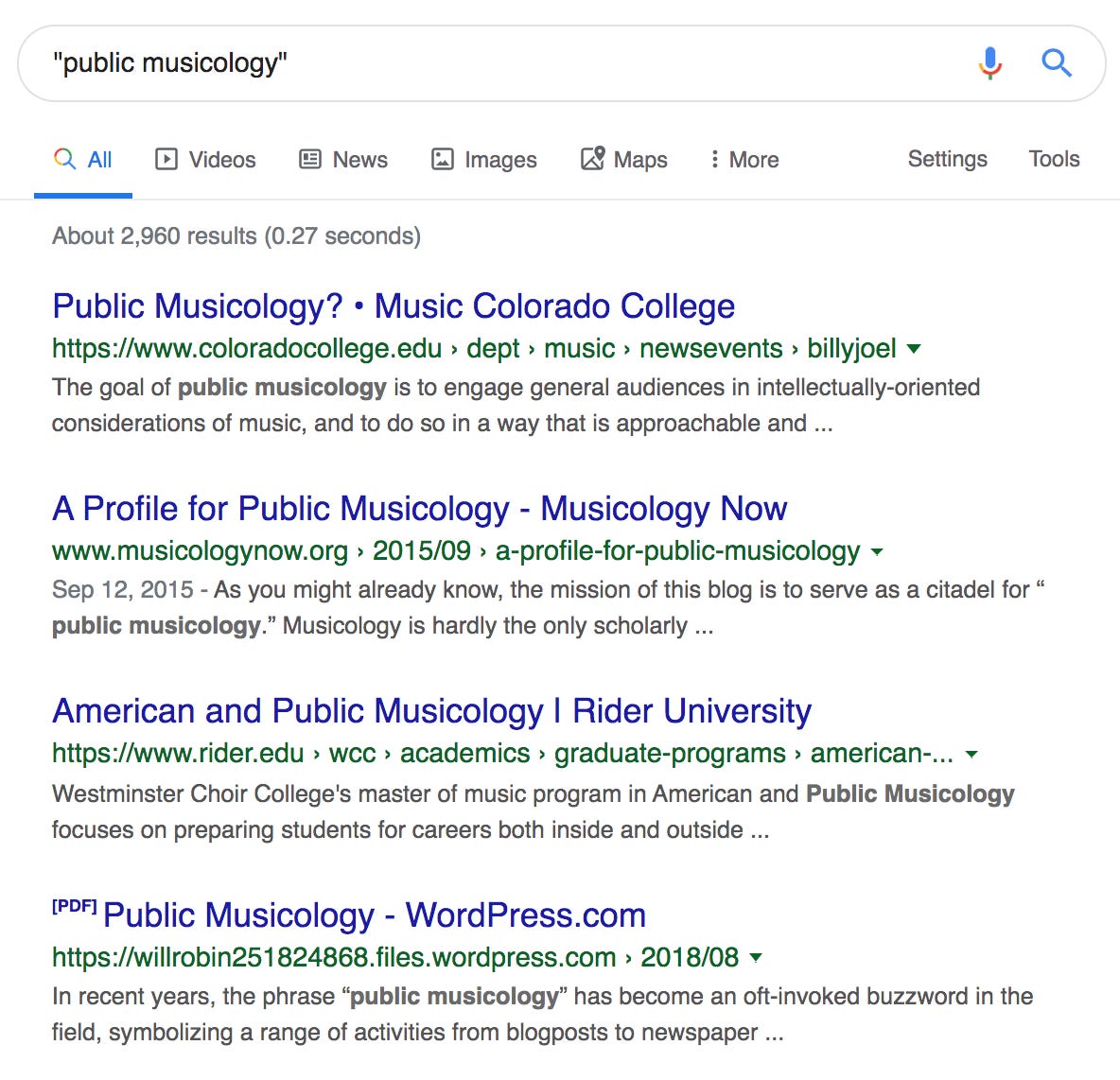This screenshot has height=1080, width=1120.
Task: Click the blue magnifying glass search button
Action: click(x=1056, y=62)
